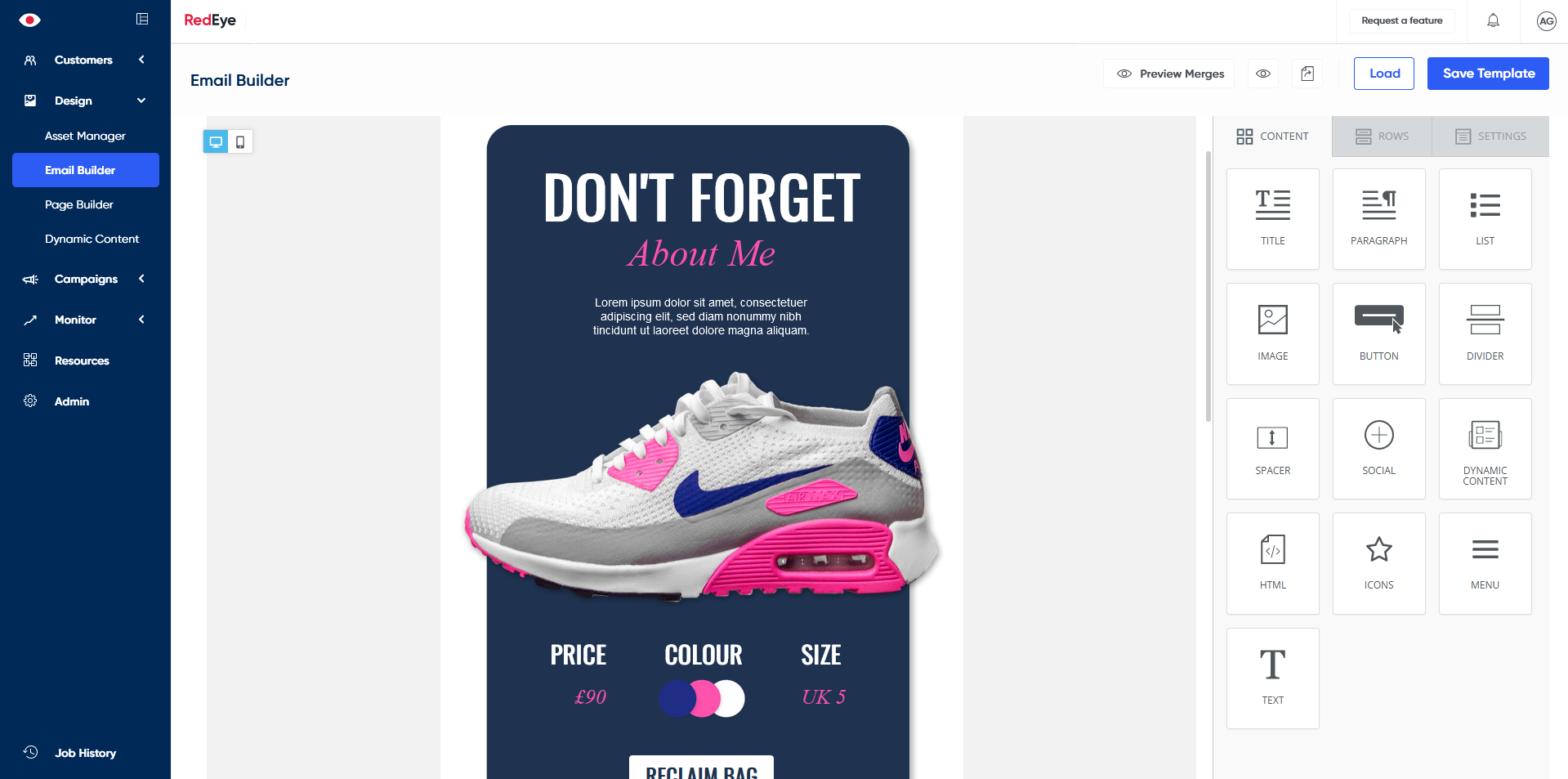The width and height of the screenshot is (1568, 779).
Task: Select the Title content block
Action: point(1273,219)
